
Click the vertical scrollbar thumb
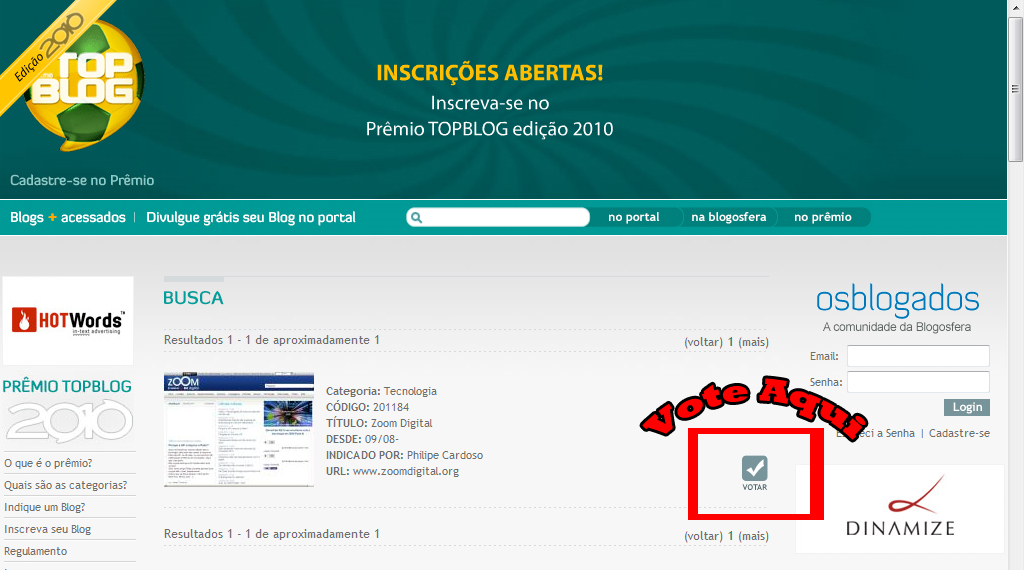(x=1015, y=89)
